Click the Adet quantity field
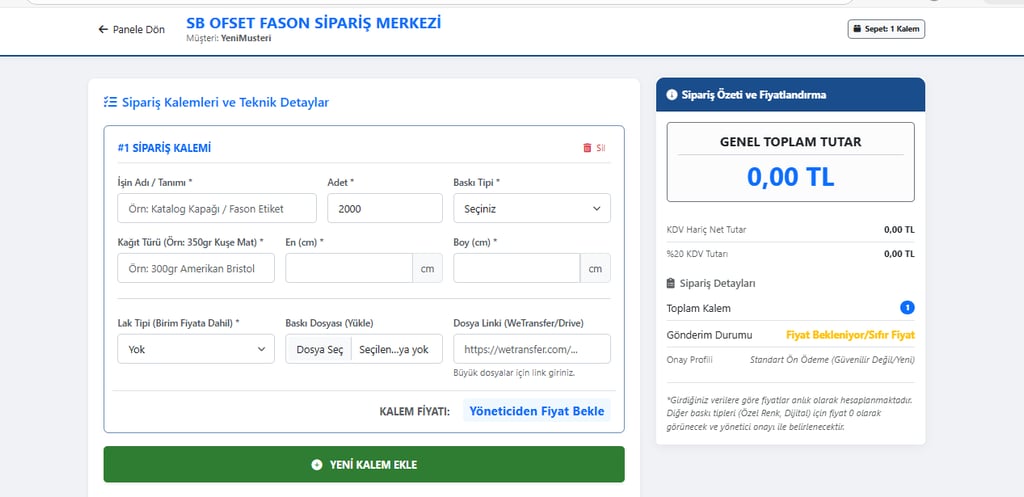This screenshot has height=497, width=1024. pyautogui.click(x=384, y=208)
